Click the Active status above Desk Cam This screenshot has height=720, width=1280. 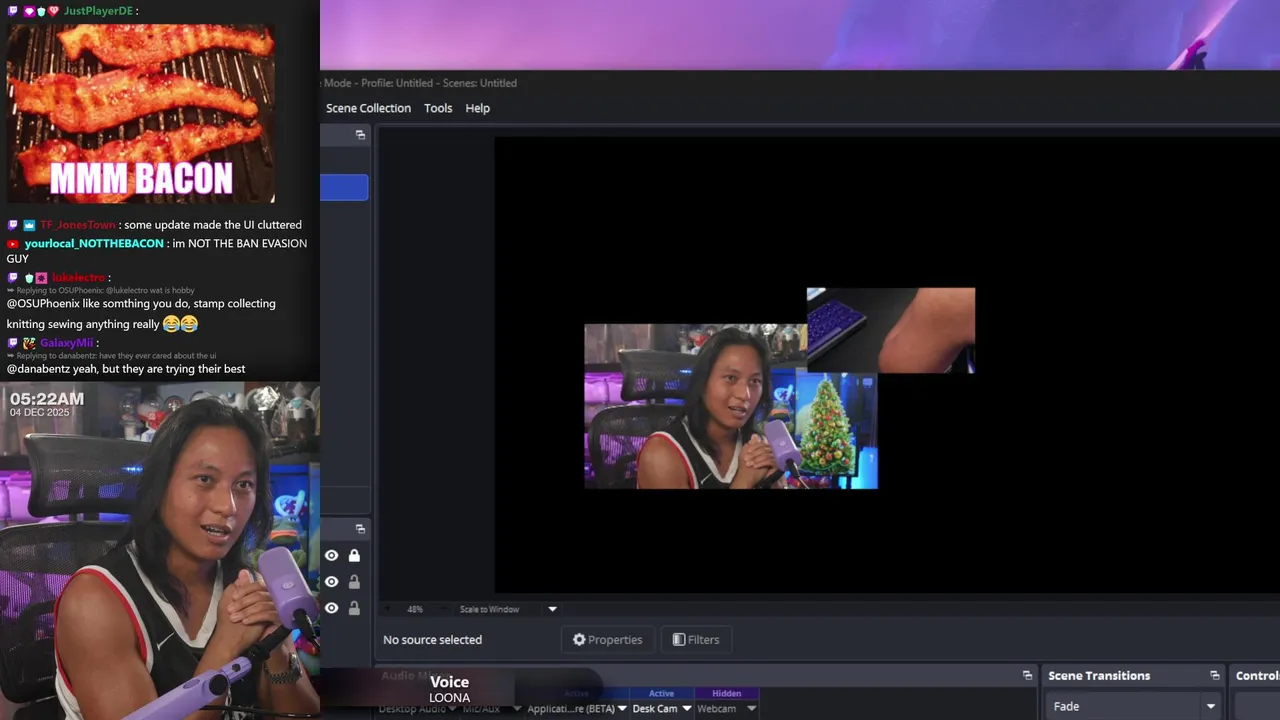point(661,693)
